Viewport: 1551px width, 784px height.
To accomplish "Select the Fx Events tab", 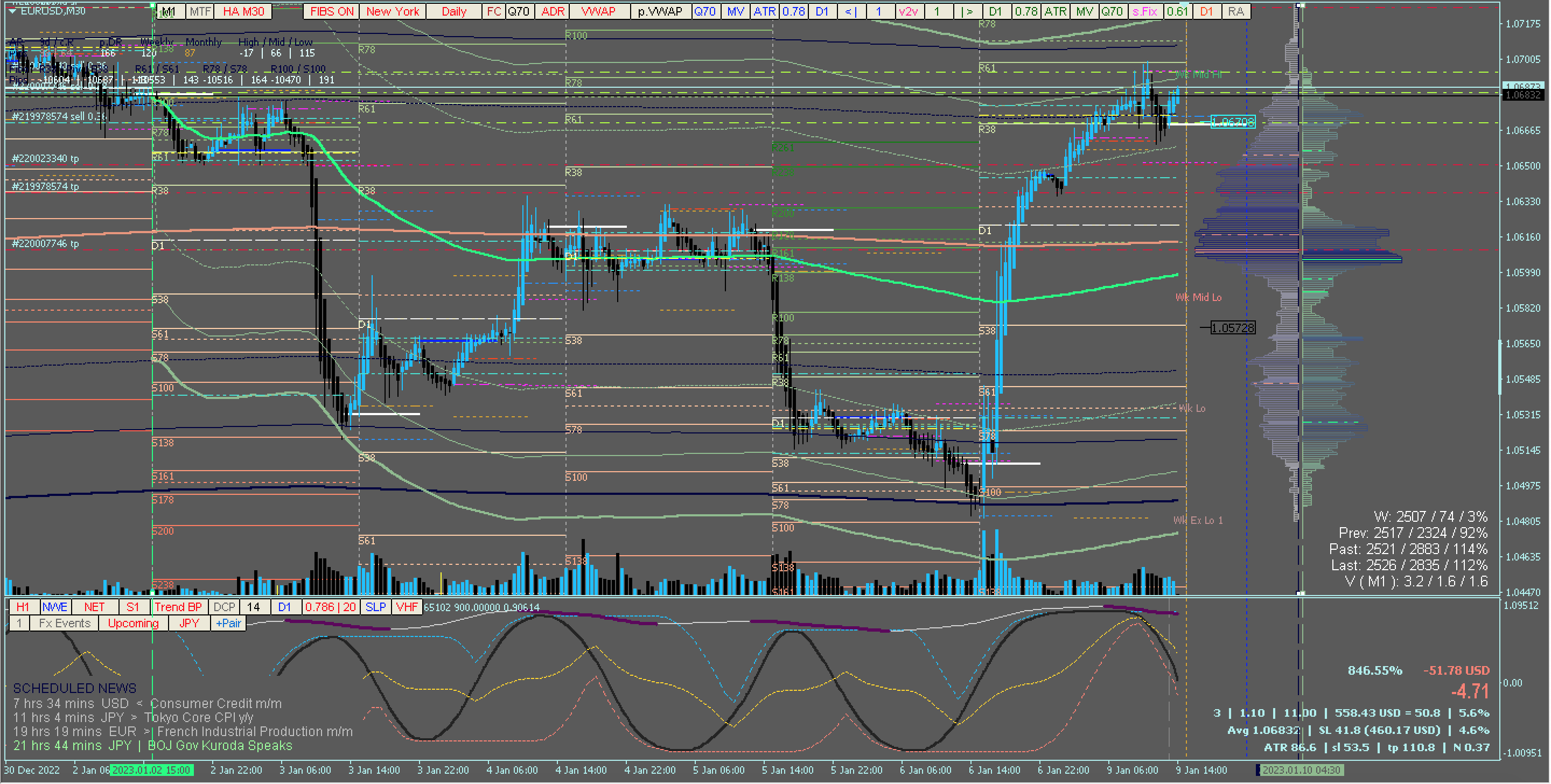I will tap(65, 623).
